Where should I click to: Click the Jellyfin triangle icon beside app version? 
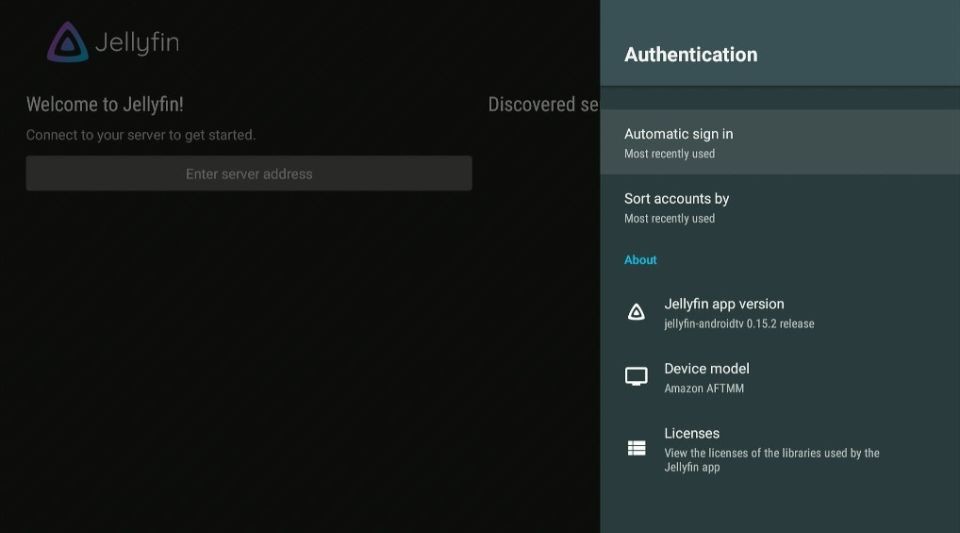[x=636, y=312]
